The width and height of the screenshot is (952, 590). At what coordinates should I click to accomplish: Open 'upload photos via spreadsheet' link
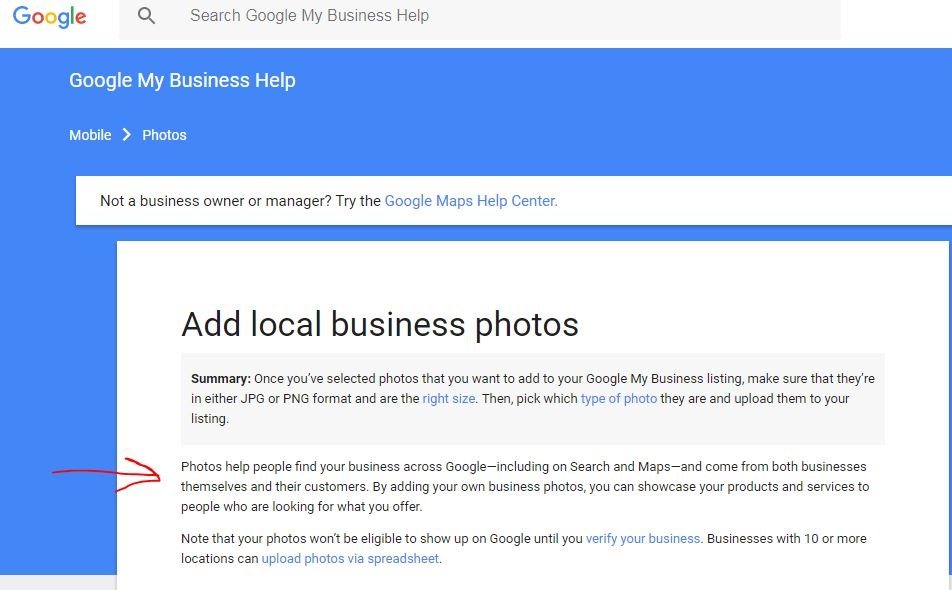[350, 558]
